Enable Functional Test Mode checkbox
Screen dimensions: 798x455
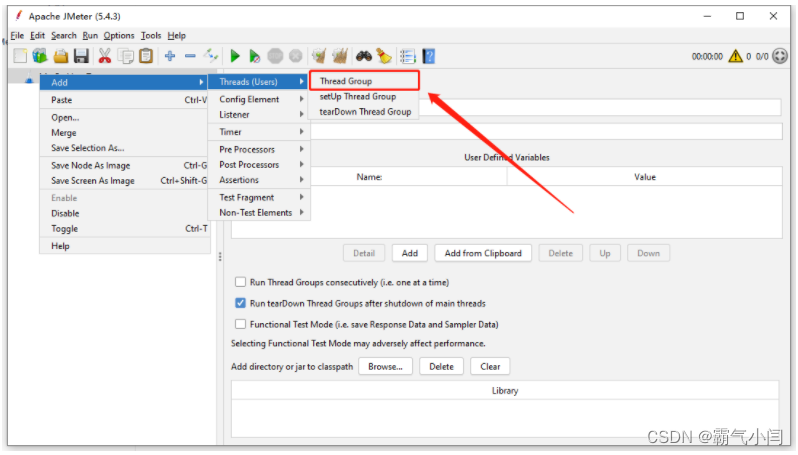tap(241, 324)
